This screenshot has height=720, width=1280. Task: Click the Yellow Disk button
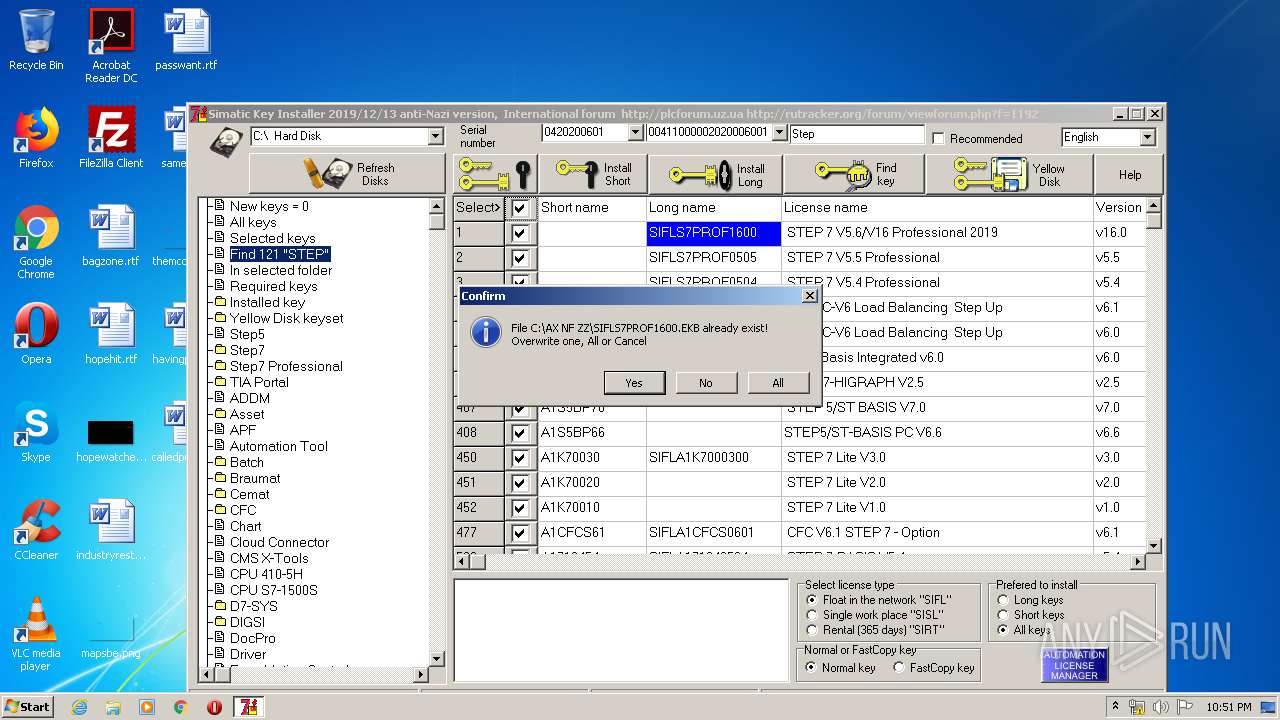(1008, 174)
